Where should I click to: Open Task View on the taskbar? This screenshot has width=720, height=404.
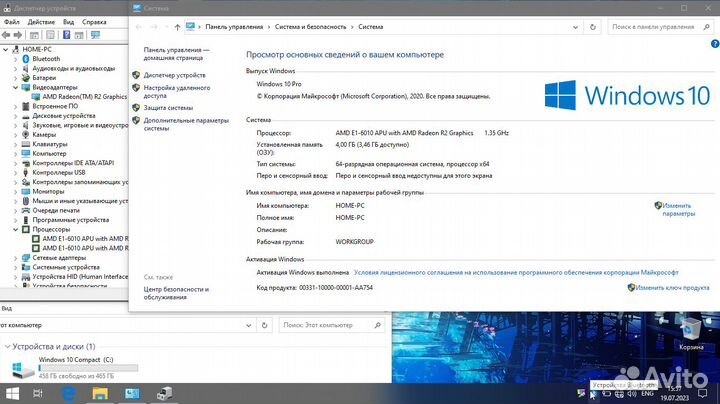(38, 393)
